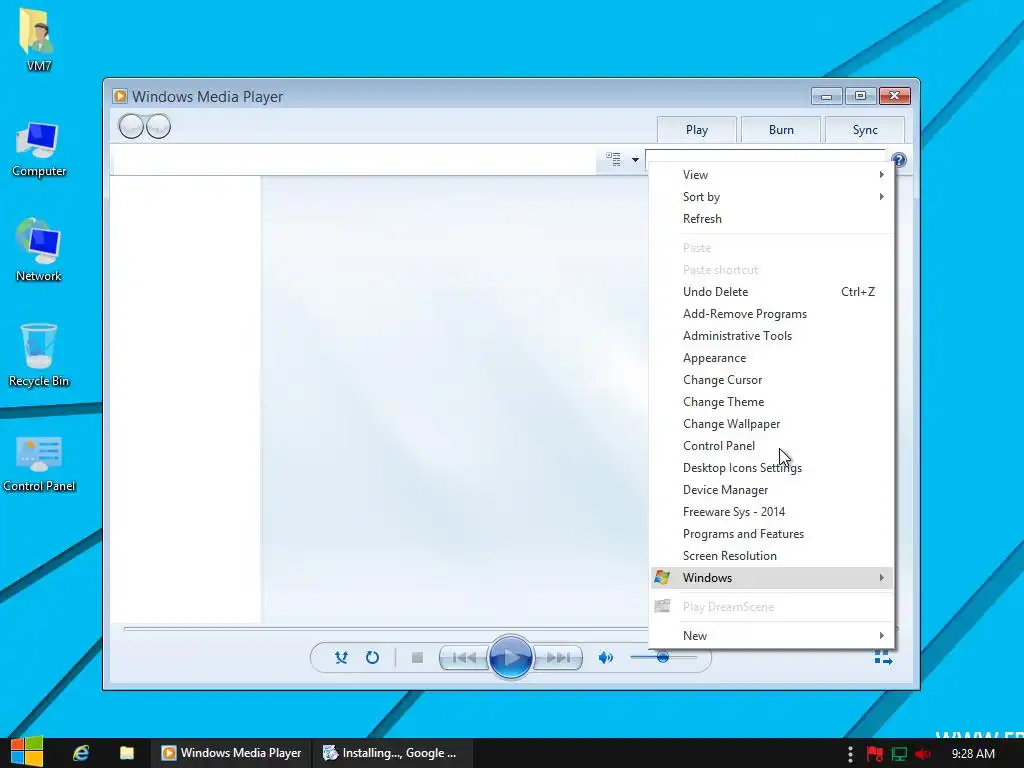This screenshot has height=768, width=1024.
Task: Go forward in Media Player navigation
Action: (159, 126)
